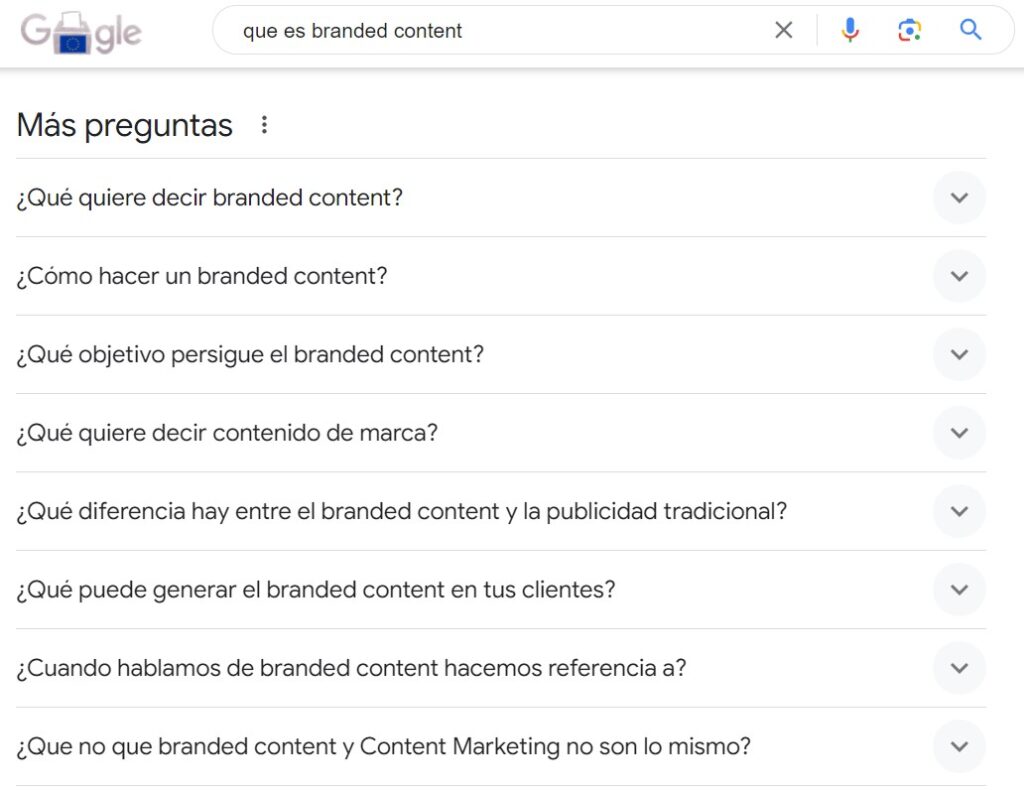Clear the search query with the X icon
This screenshot has width=1024, height=790.
(x=783, y=30)
